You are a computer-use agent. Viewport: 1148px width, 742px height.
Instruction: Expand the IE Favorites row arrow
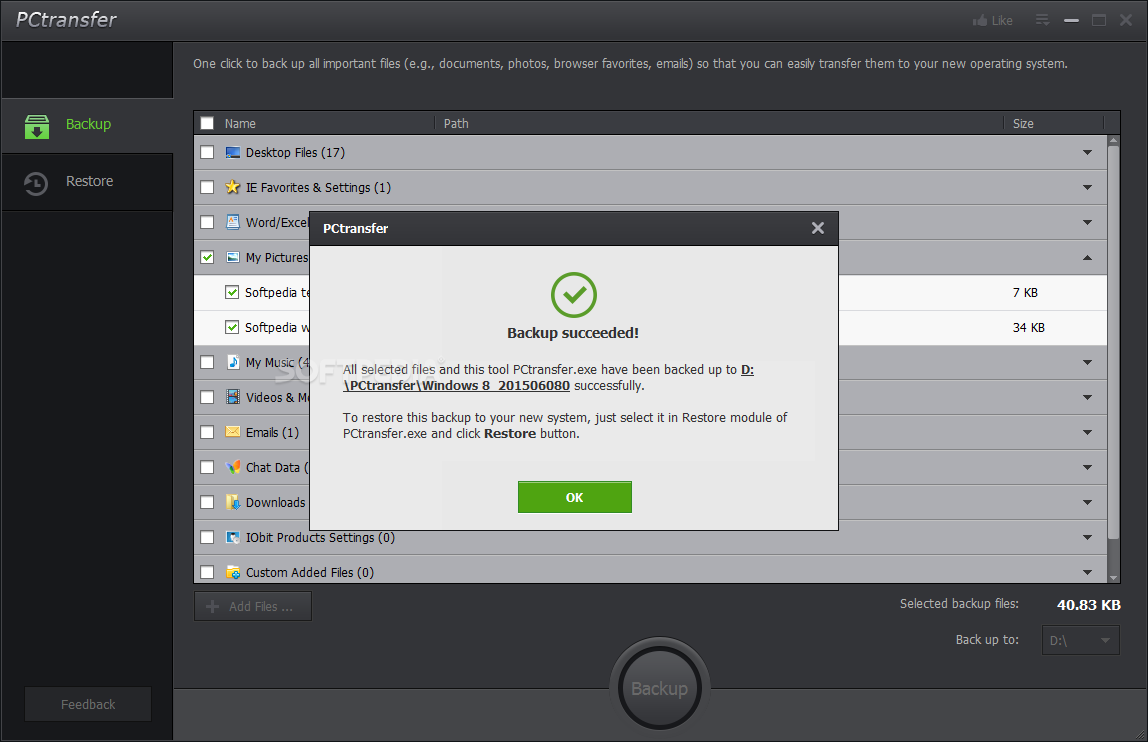pyautogui.click(x=1087, y=188)
